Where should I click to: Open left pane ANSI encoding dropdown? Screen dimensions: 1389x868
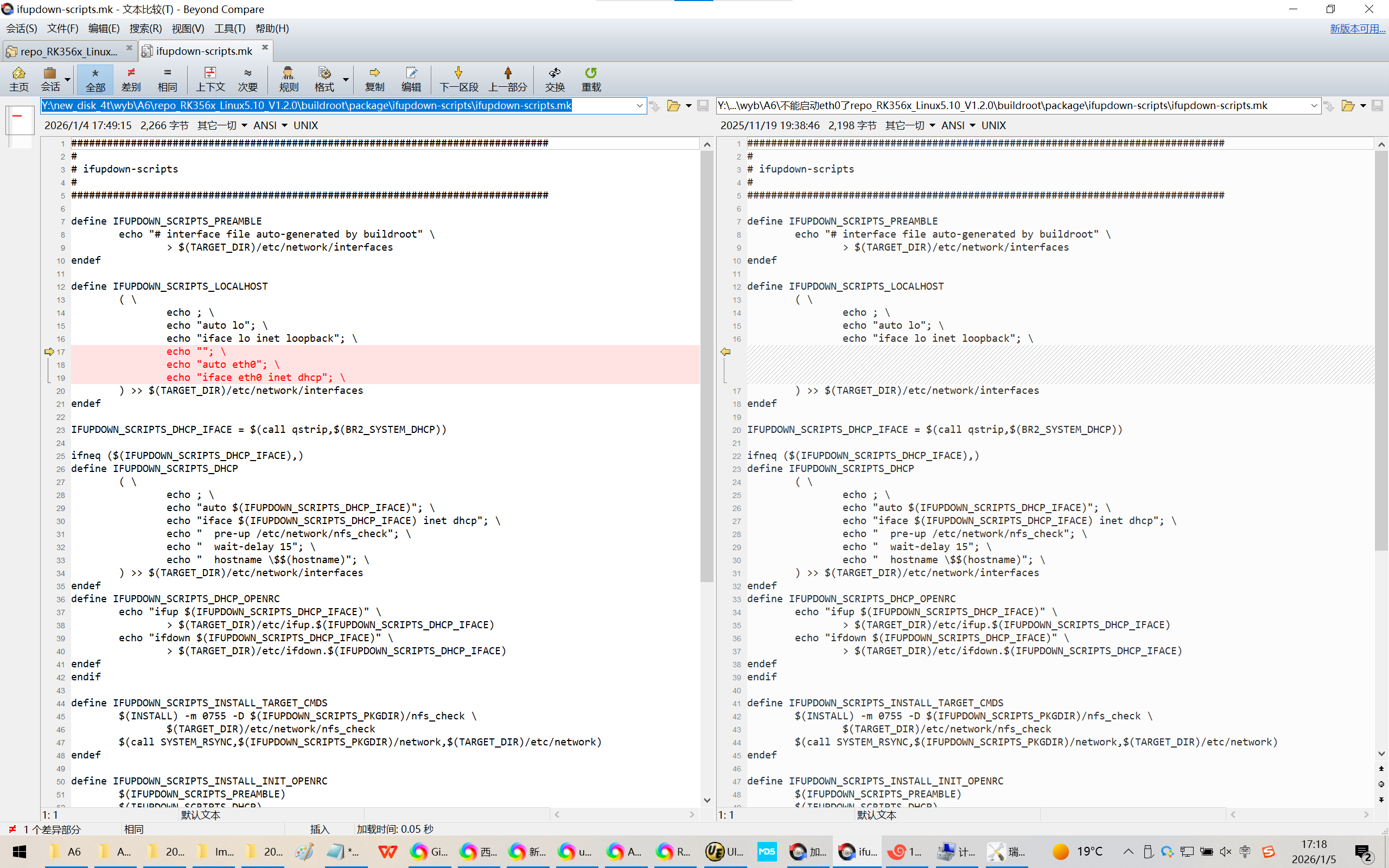click(x=270, y=125)
